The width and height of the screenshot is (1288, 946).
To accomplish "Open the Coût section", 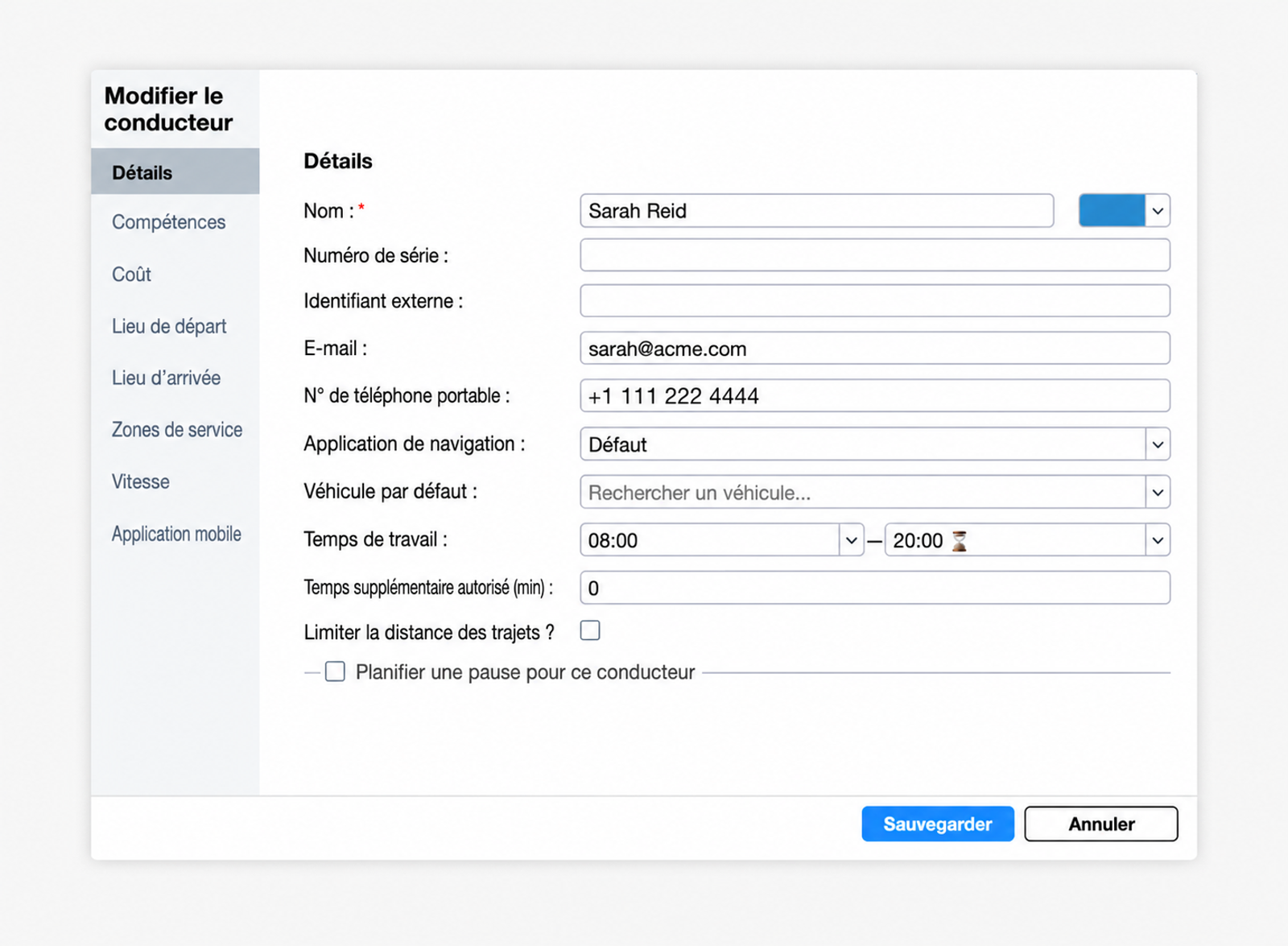I will coord(131,275).
